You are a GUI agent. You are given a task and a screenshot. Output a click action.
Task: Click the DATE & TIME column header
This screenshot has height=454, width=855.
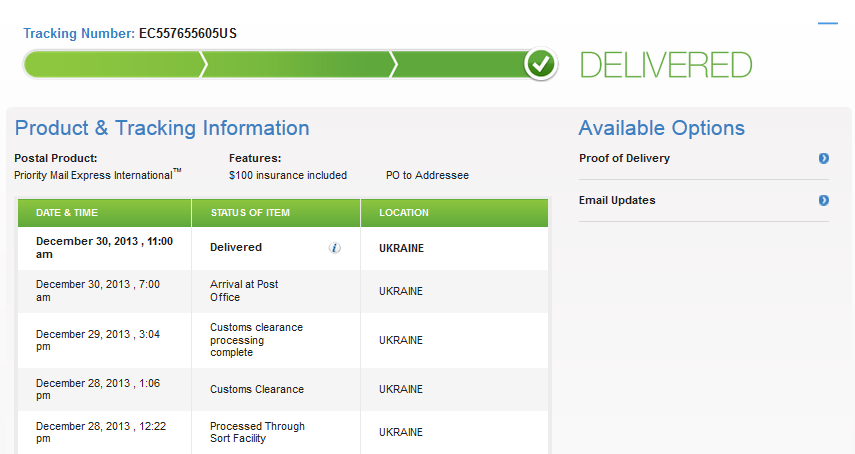click(x=67, y=213)
